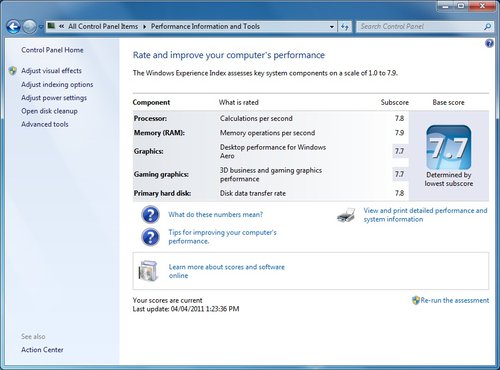Click shield icon beside Re-run the assessment
The height and width of the screenshot is (370, 500).
point(416,300)
